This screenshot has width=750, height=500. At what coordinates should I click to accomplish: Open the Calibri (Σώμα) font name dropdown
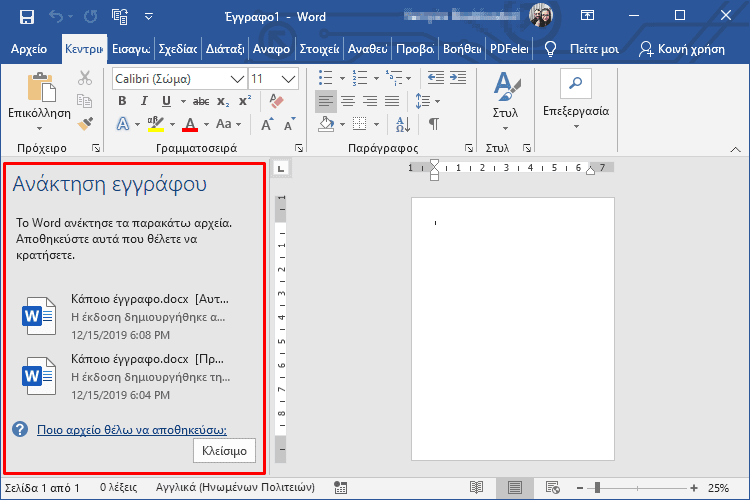pyautogui.click(x=237, y=79)
